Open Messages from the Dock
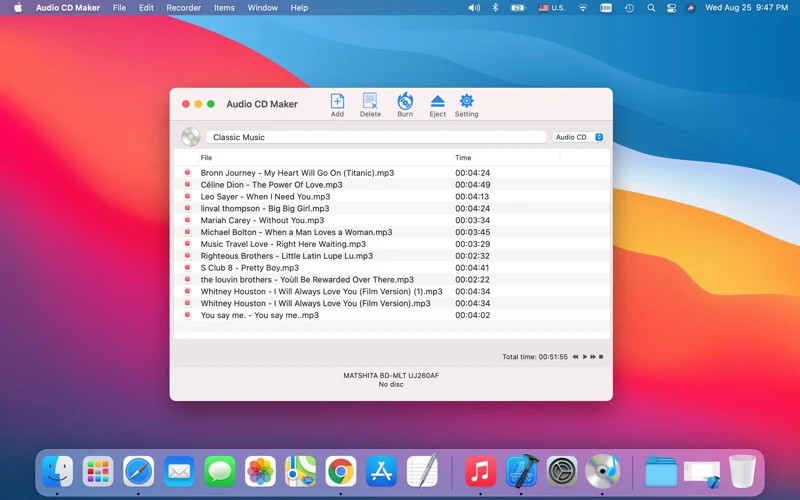The width and height of the screenshot is (800, 500). [x=219, y=471]
